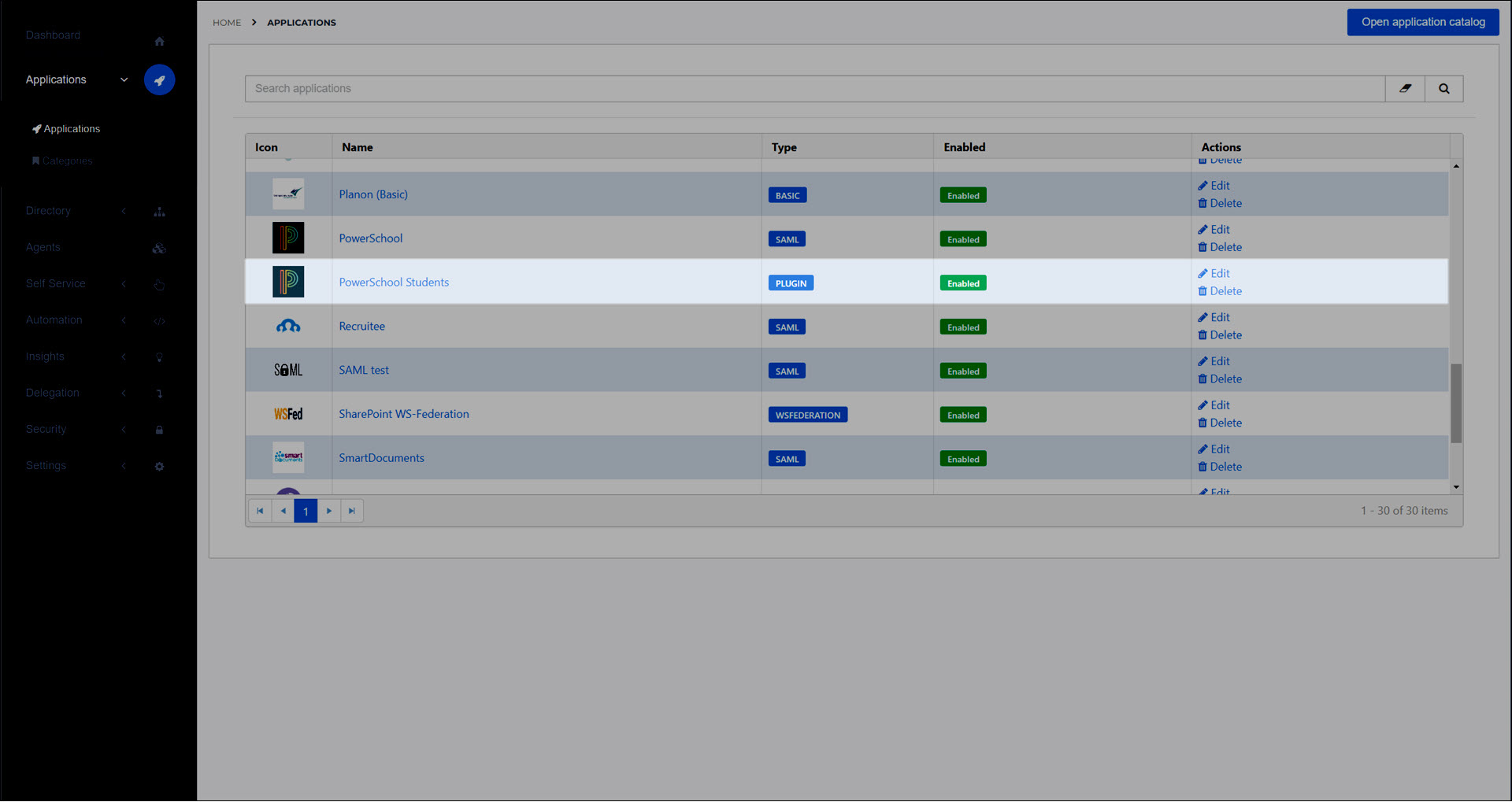Open the SharePoint WS-Federation application
1512x802 pixels.
click(404, 414)
